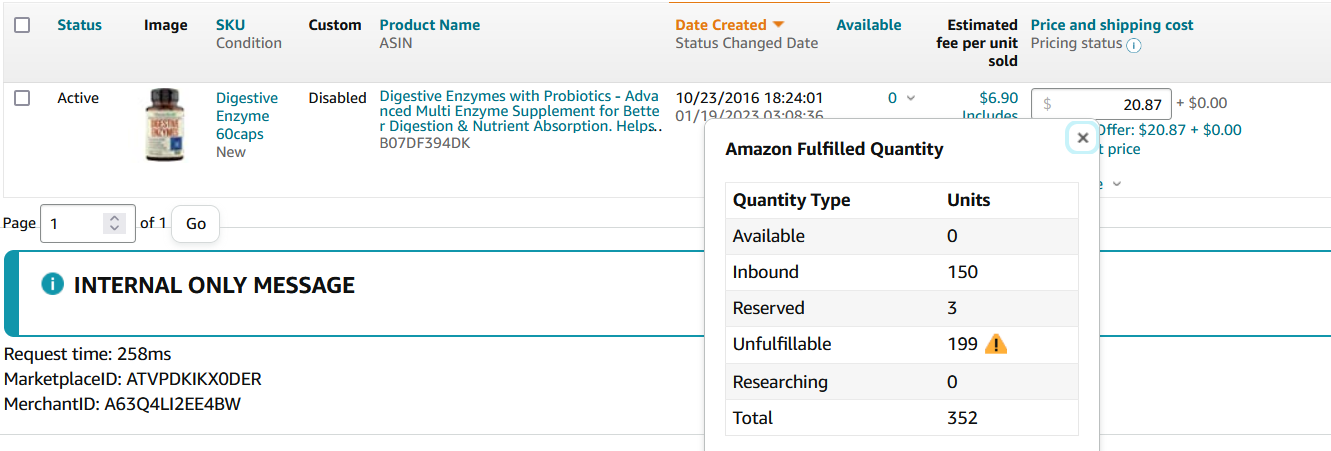Sort by Available column header
The width and height of the screenshot is (1331, 451).
(868, 25)
